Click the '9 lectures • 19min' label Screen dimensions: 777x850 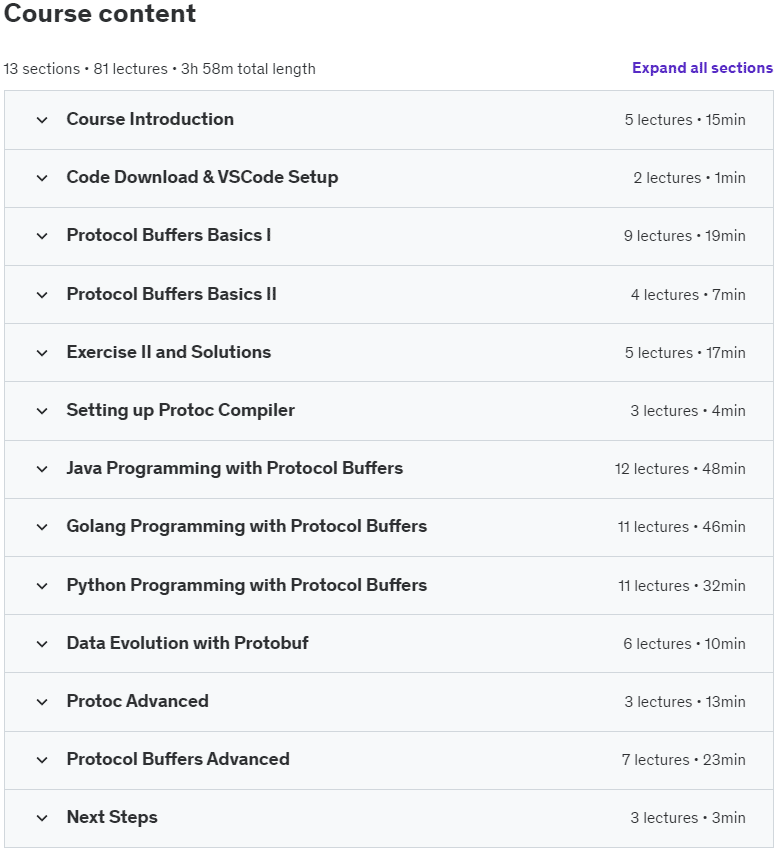click(x=684, y=236)
